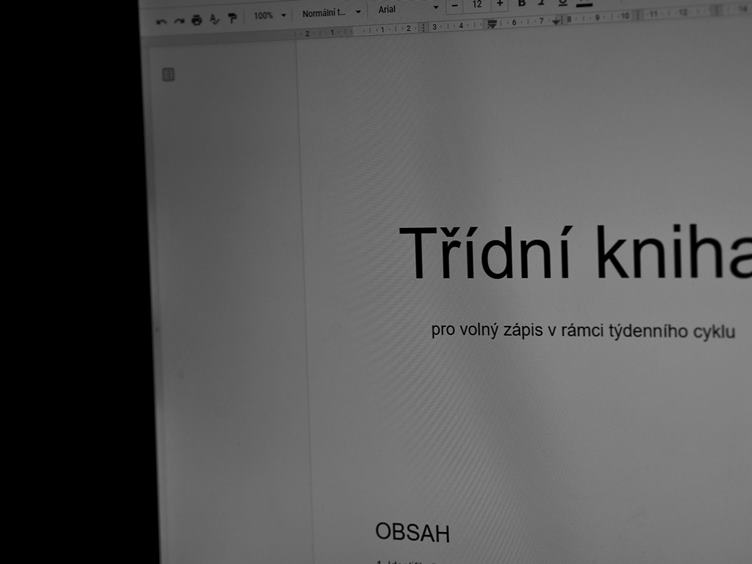
Task: Show the document outline panel
Action: 168,75
